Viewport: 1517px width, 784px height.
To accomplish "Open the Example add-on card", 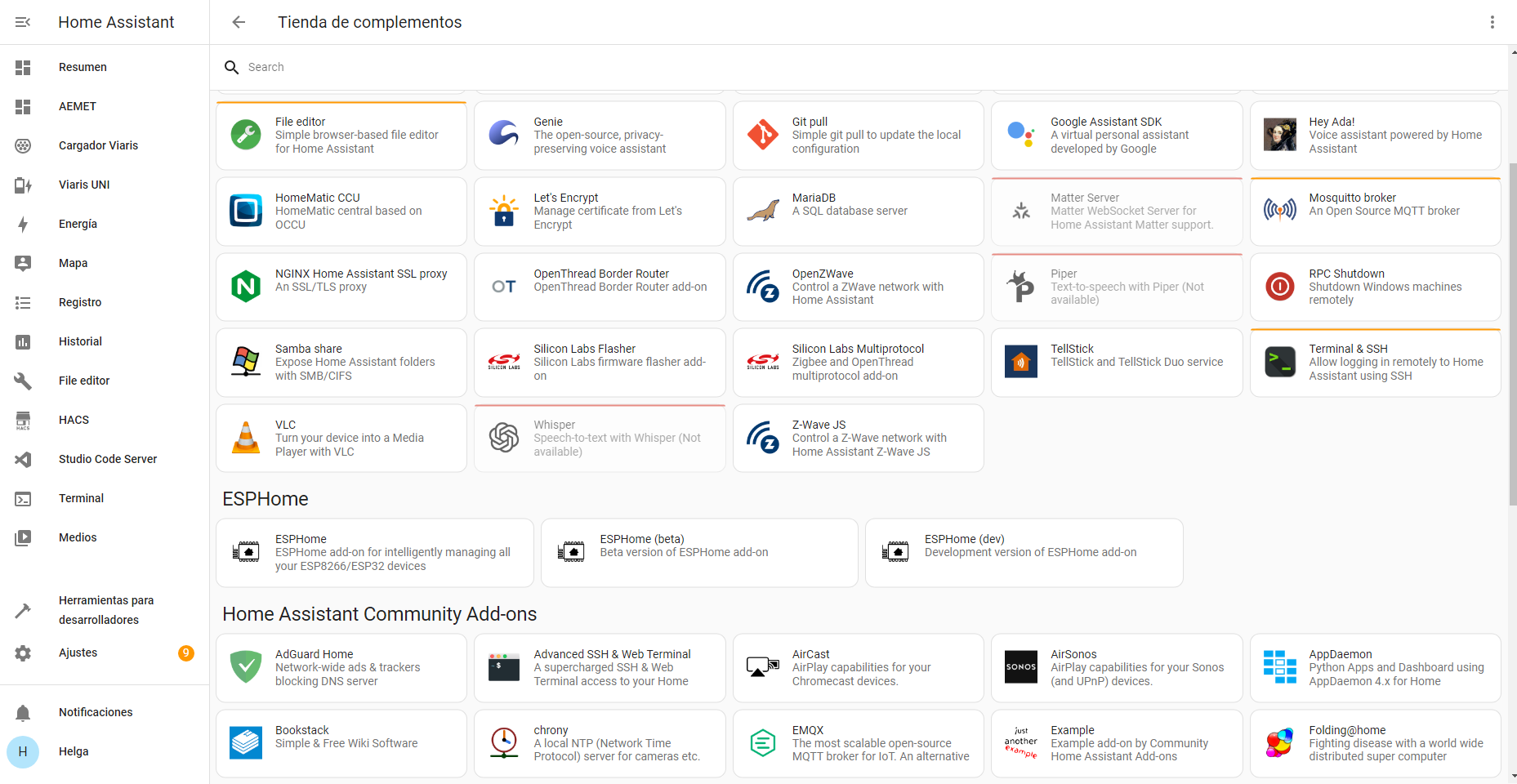I will click(1117, 744).
